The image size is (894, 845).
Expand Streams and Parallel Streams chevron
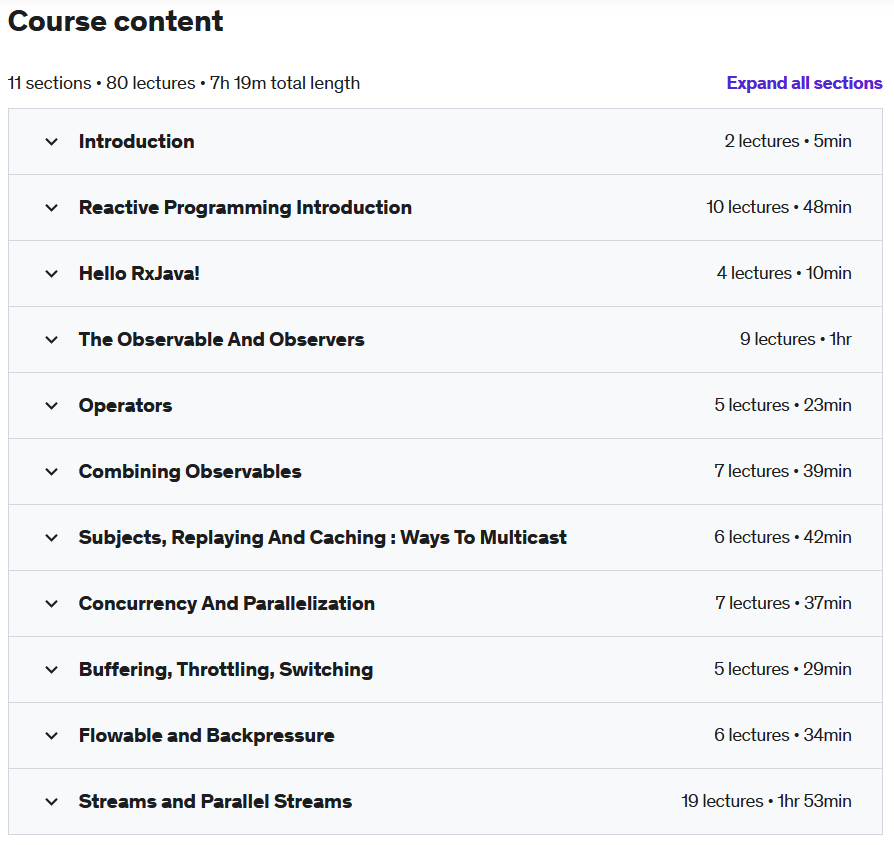(x=51, y=802)
